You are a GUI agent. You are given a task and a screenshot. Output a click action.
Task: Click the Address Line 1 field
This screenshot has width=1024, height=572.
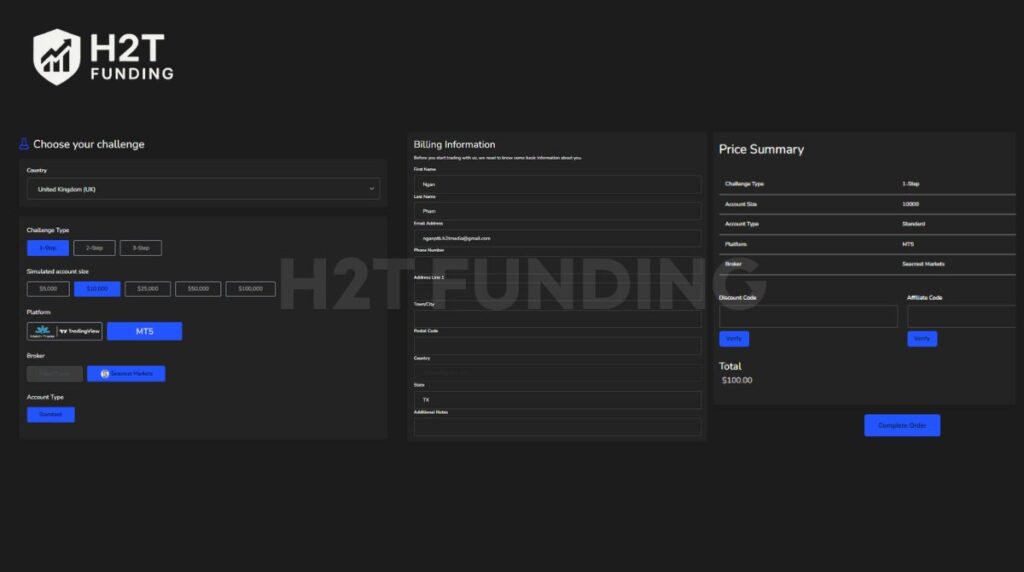(x=557, y=291)
